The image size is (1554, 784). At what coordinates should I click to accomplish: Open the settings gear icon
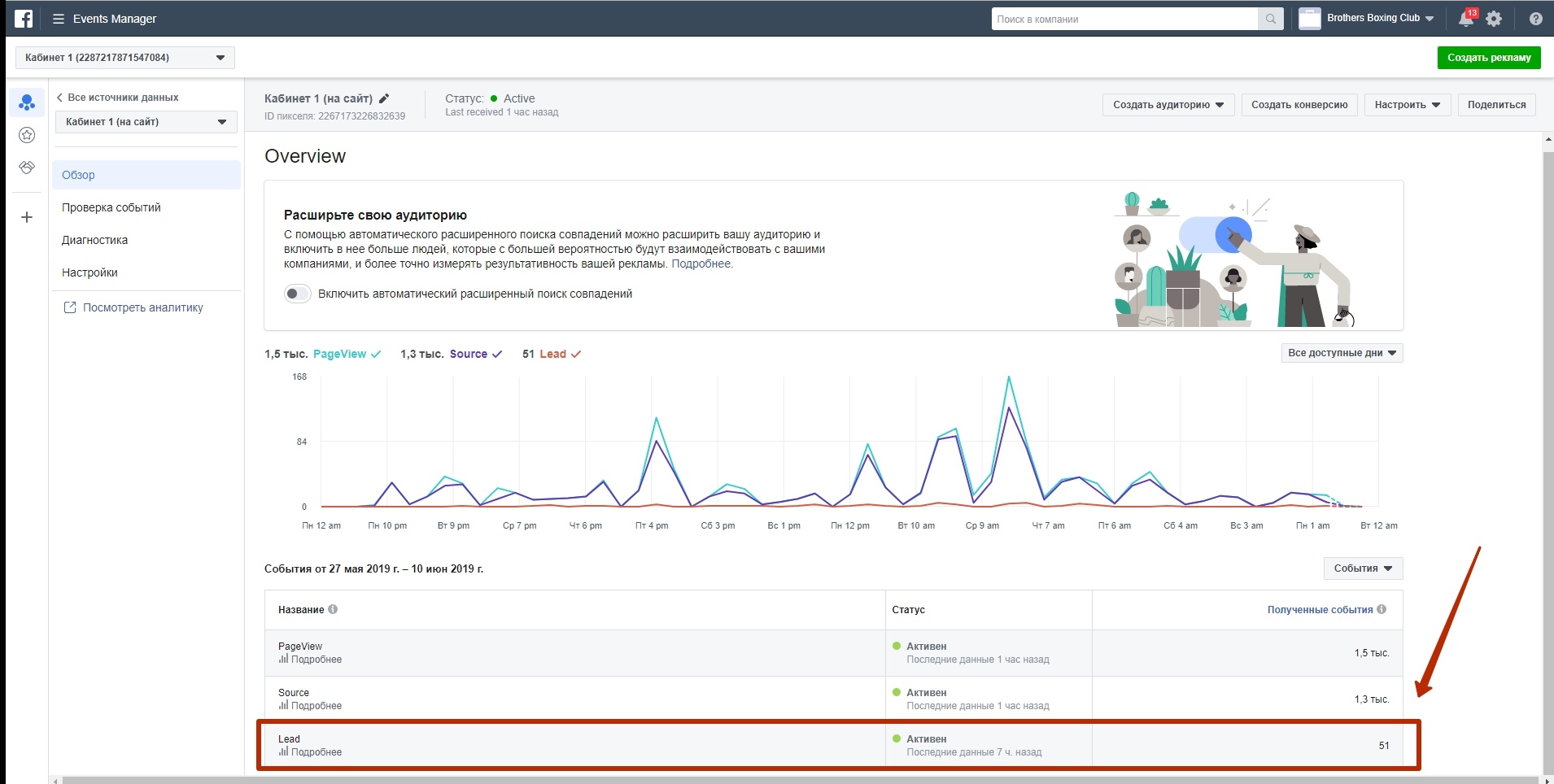[1494, 19]
